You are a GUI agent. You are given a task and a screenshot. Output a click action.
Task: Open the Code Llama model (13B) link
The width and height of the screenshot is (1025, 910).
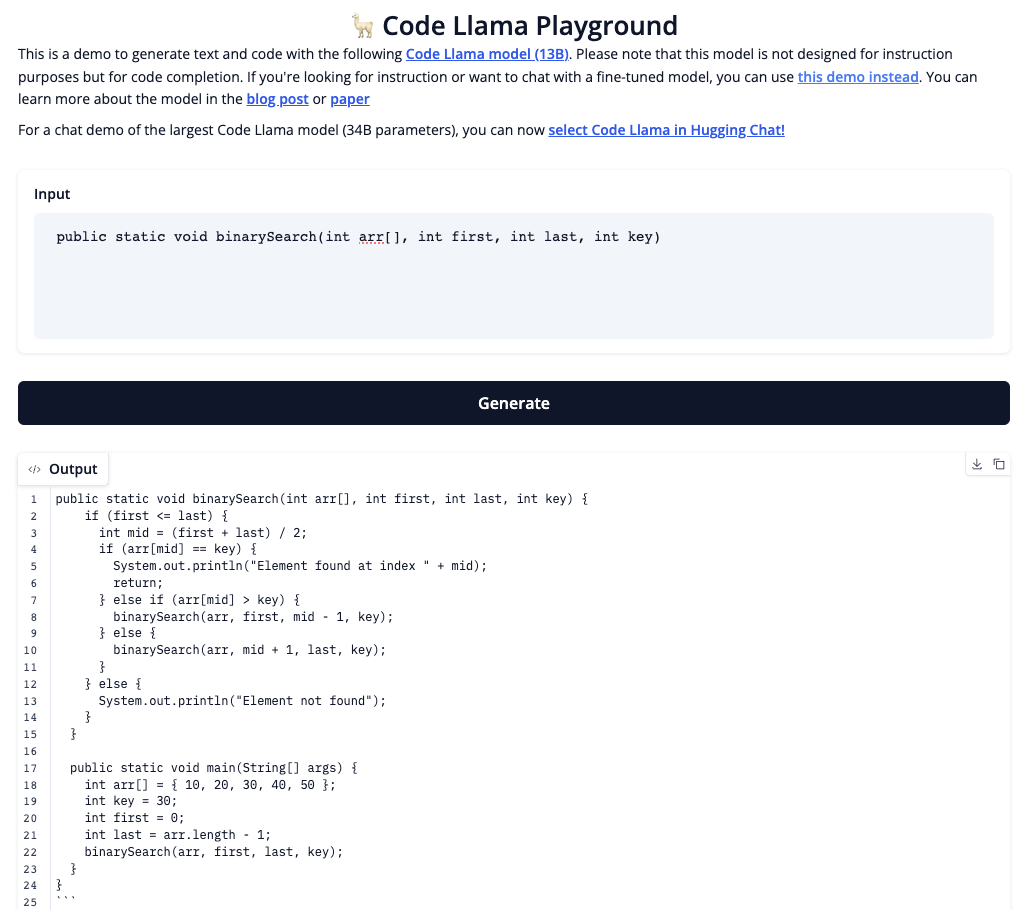pos(487,54)
